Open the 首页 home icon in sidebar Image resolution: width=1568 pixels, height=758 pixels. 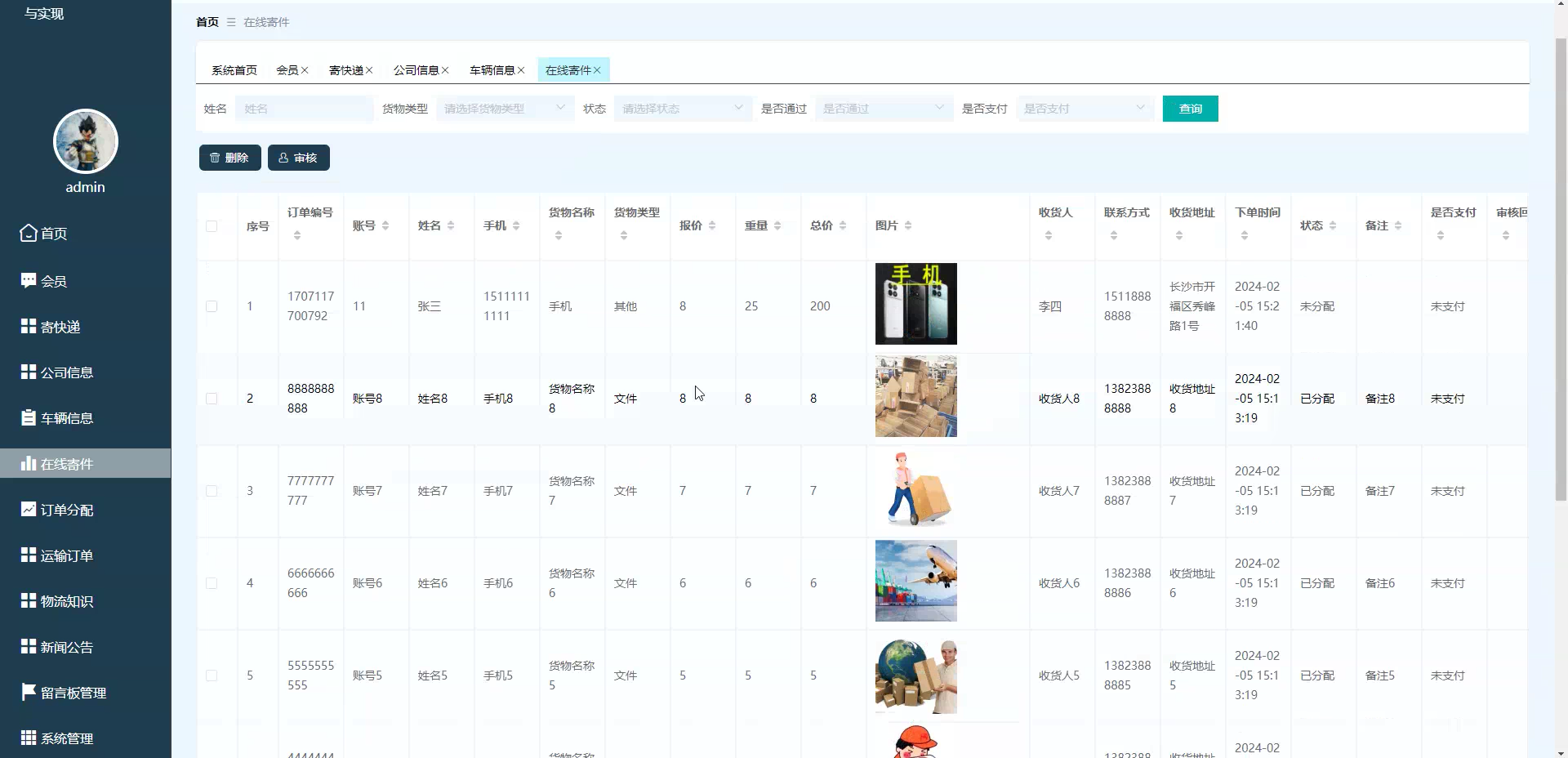(x=27, y=233)
